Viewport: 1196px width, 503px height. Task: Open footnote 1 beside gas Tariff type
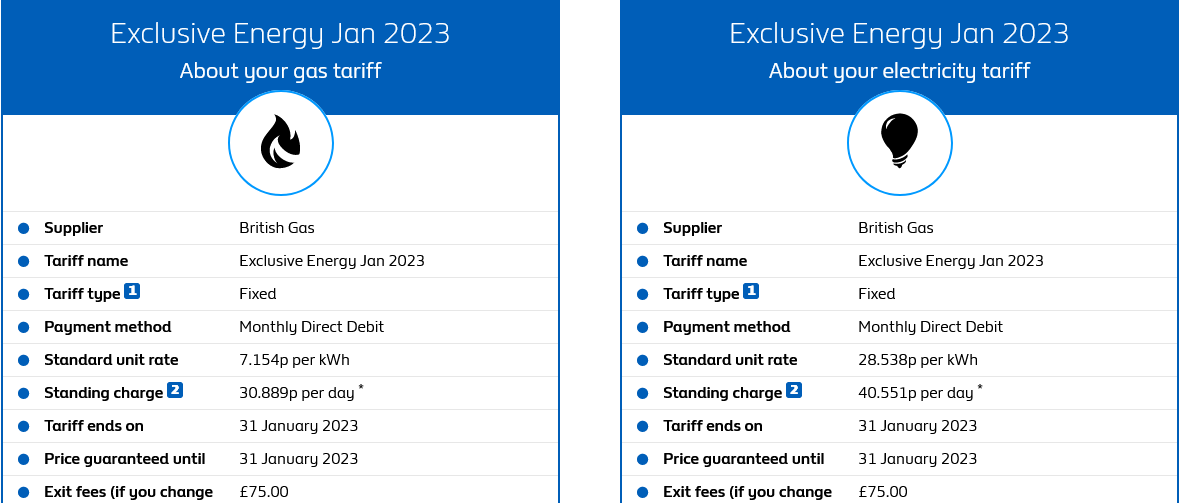tap(132, 292)
